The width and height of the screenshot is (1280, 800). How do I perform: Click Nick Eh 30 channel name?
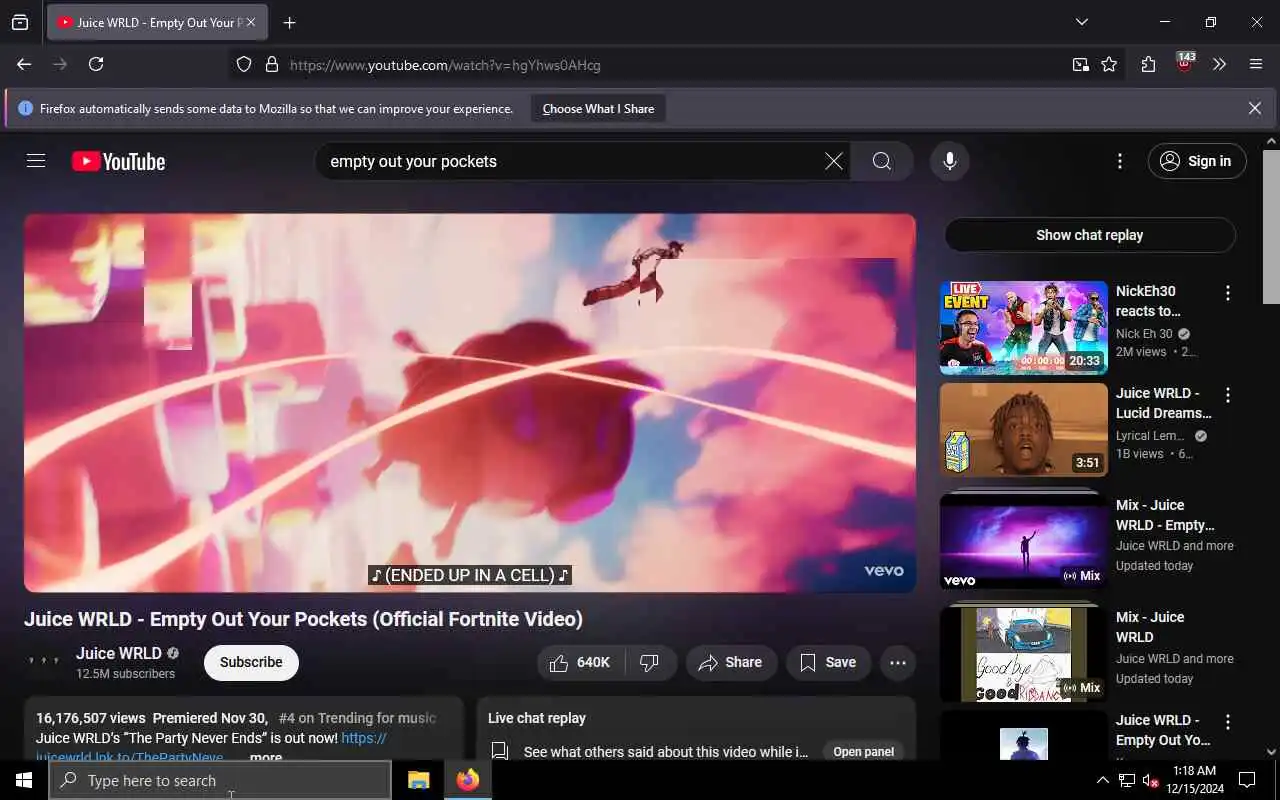click(1144, 334)
